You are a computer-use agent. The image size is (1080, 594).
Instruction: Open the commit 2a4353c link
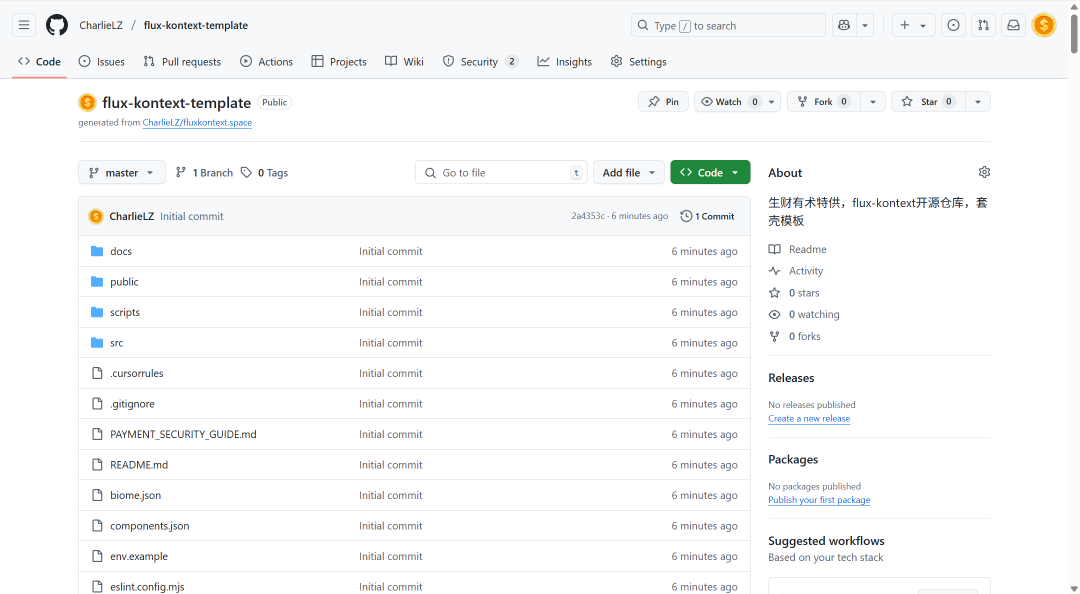click(x=588, y=216)
